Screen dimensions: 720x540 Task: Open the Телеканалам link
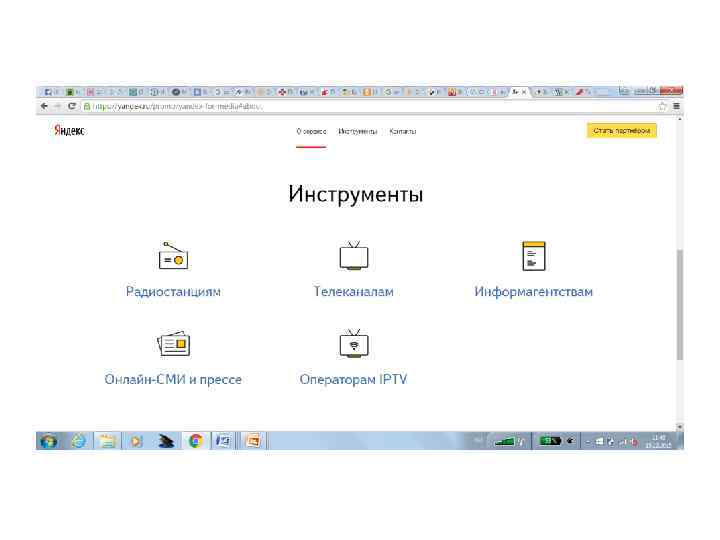click(354, 292)
